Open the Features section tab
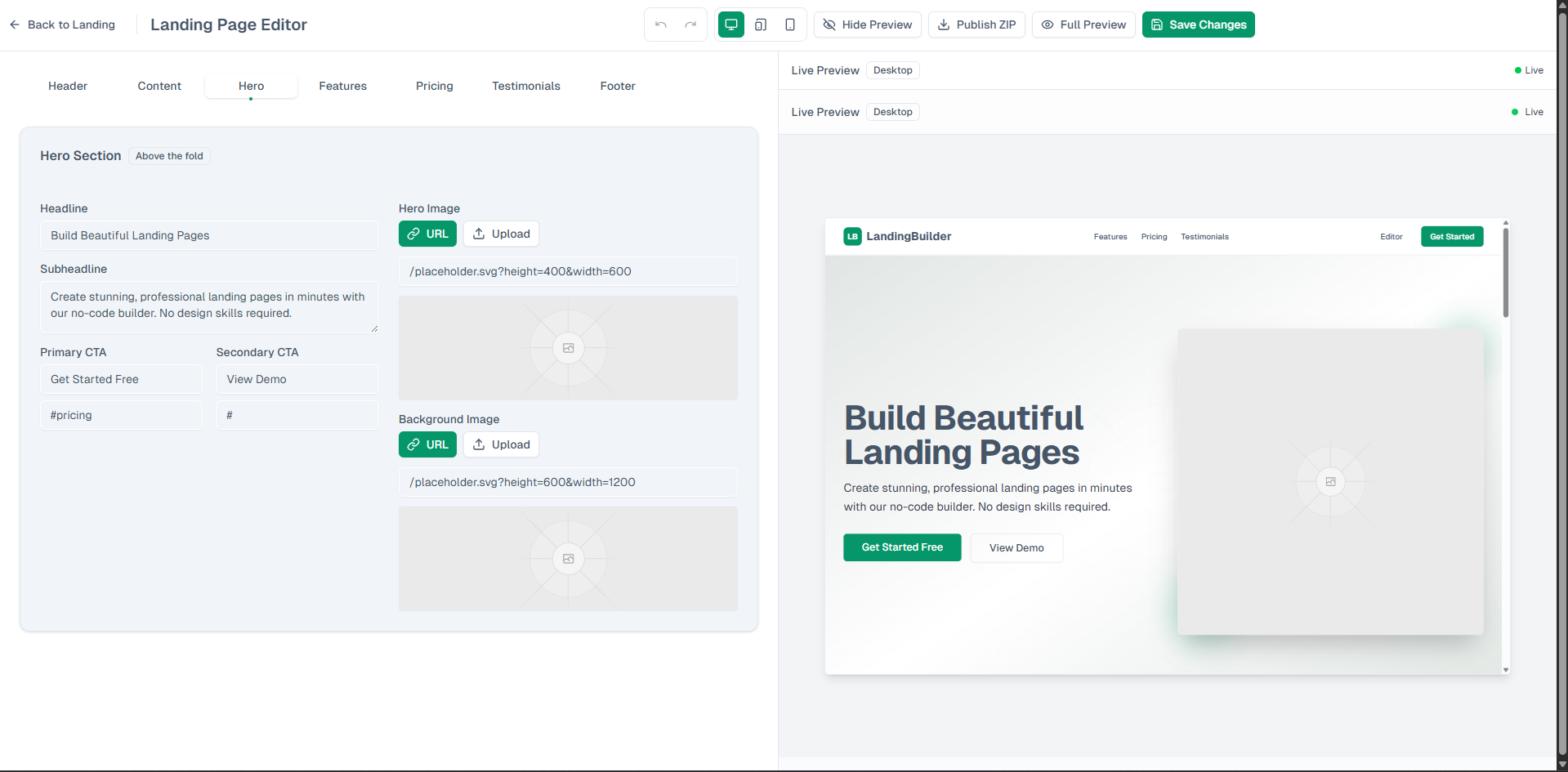The height and width of the screenshot is (772, 1568). (342, 86)
